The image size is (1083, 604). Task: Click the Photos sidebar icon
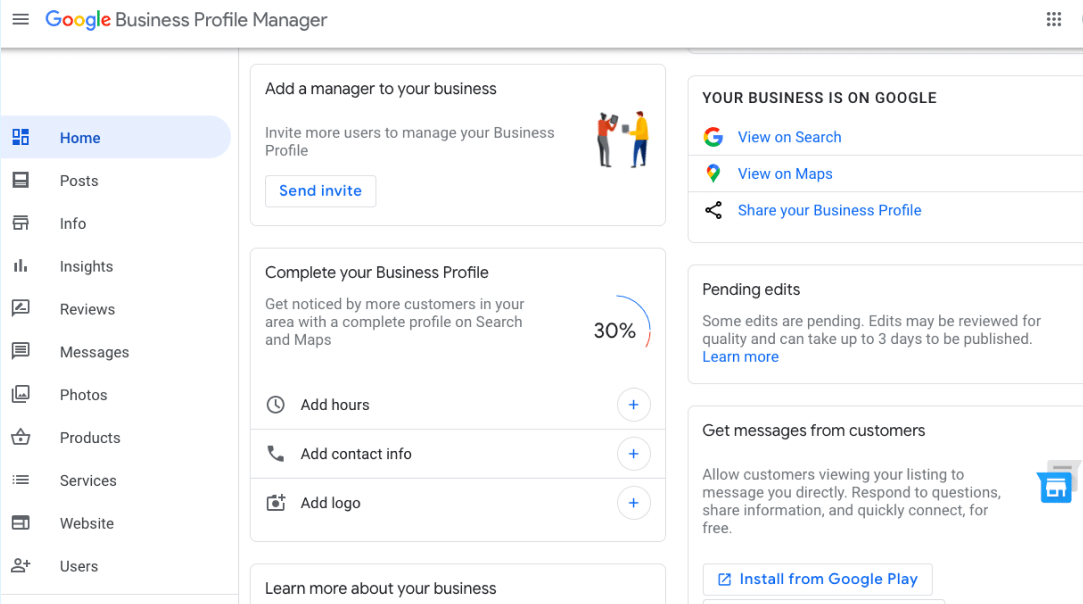pyautogui.click(x=20, y=395)
